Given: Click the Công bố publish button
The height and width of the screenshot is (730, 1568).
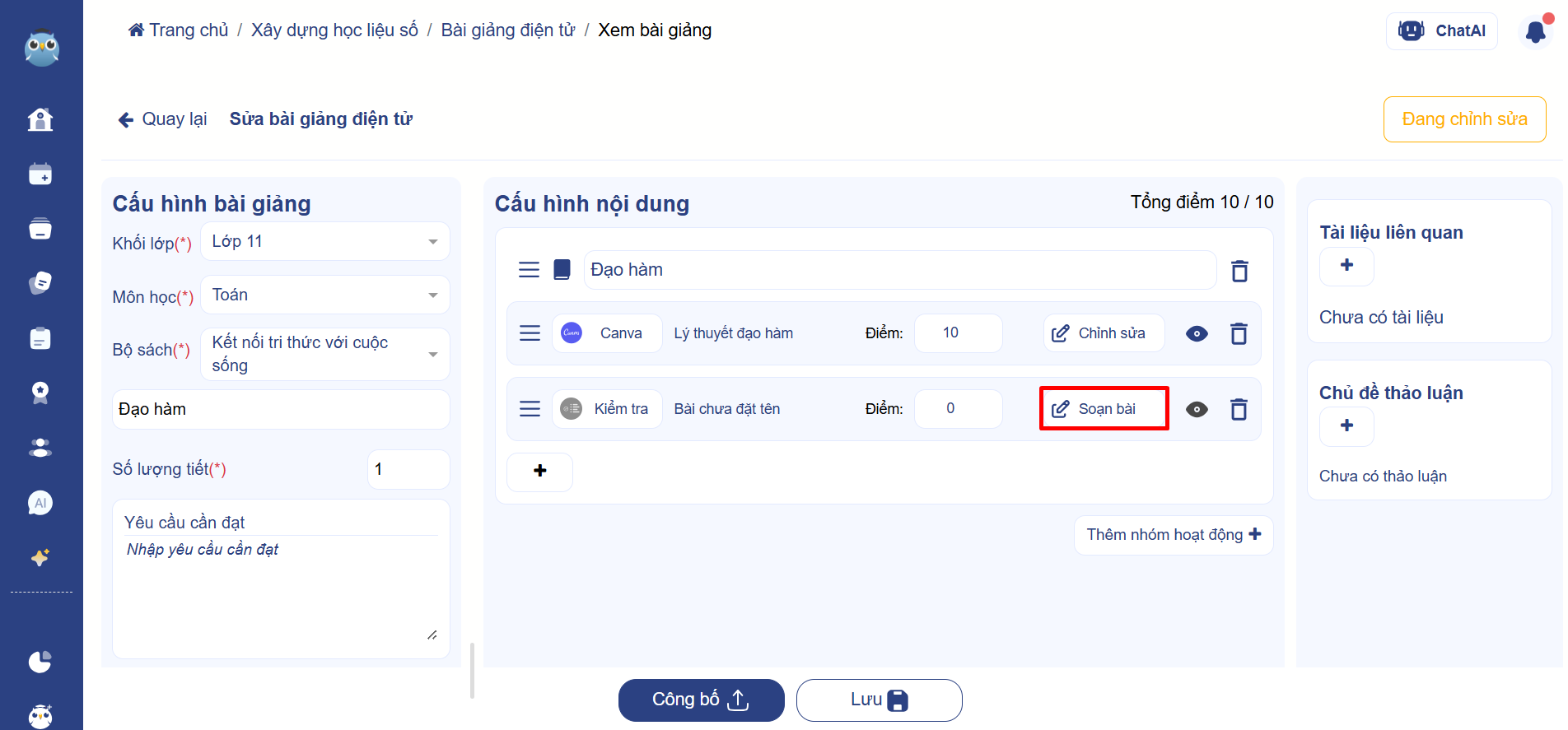Looking at the screenshot, I should [701, 700].
